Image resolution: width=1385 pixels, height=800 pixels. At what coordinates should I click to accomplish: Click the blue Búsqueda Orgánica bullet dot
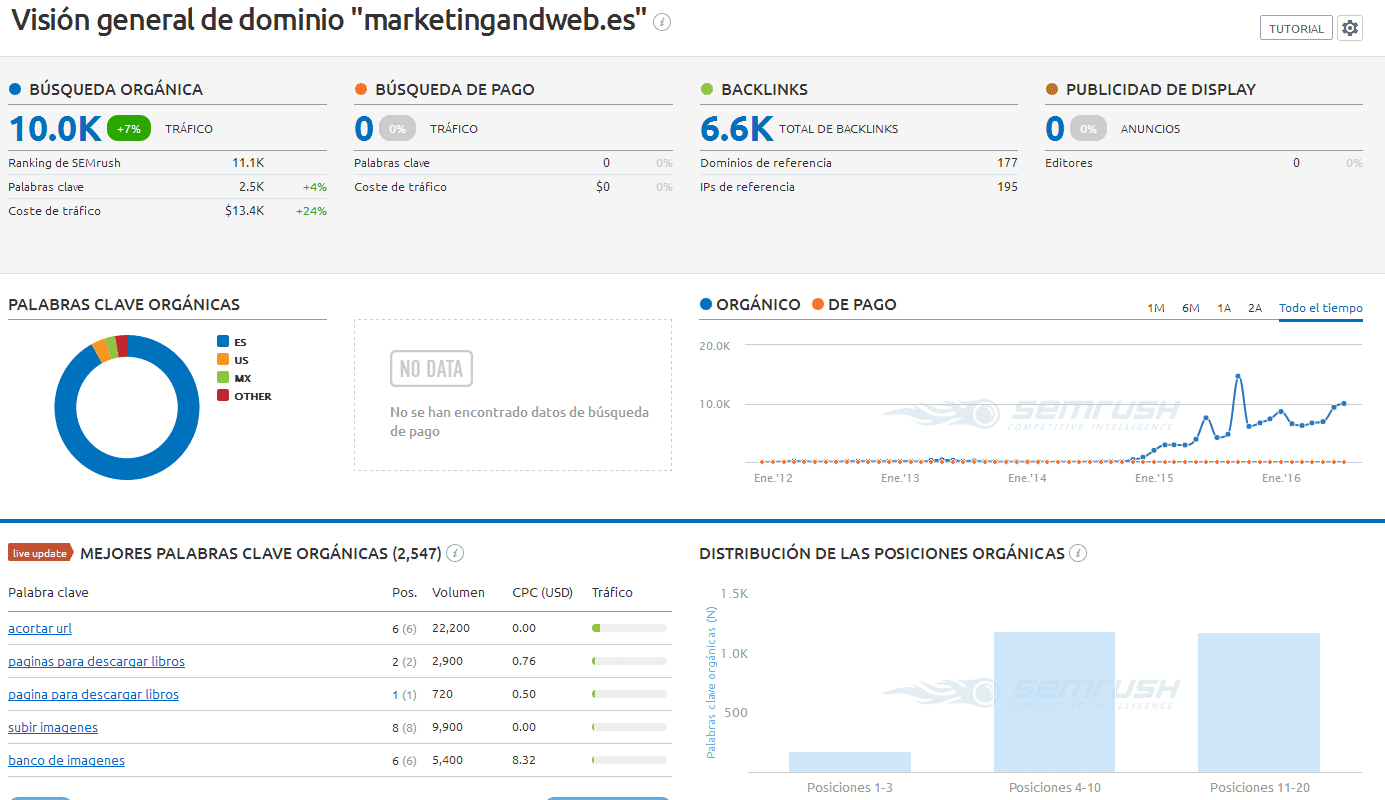(x=15, y=89)
